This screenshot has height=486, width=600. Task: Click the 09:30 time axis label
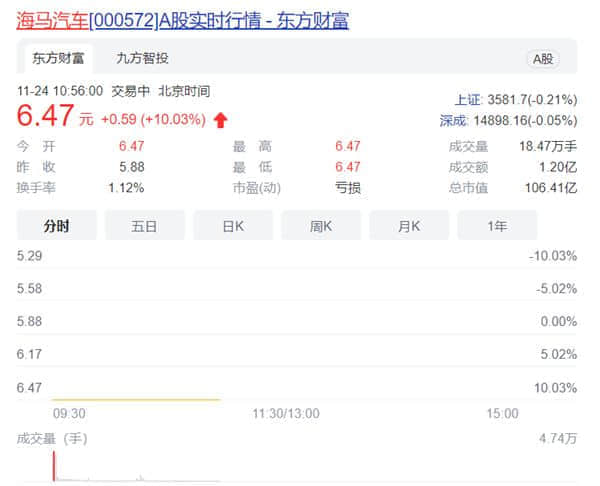point(69,413)
